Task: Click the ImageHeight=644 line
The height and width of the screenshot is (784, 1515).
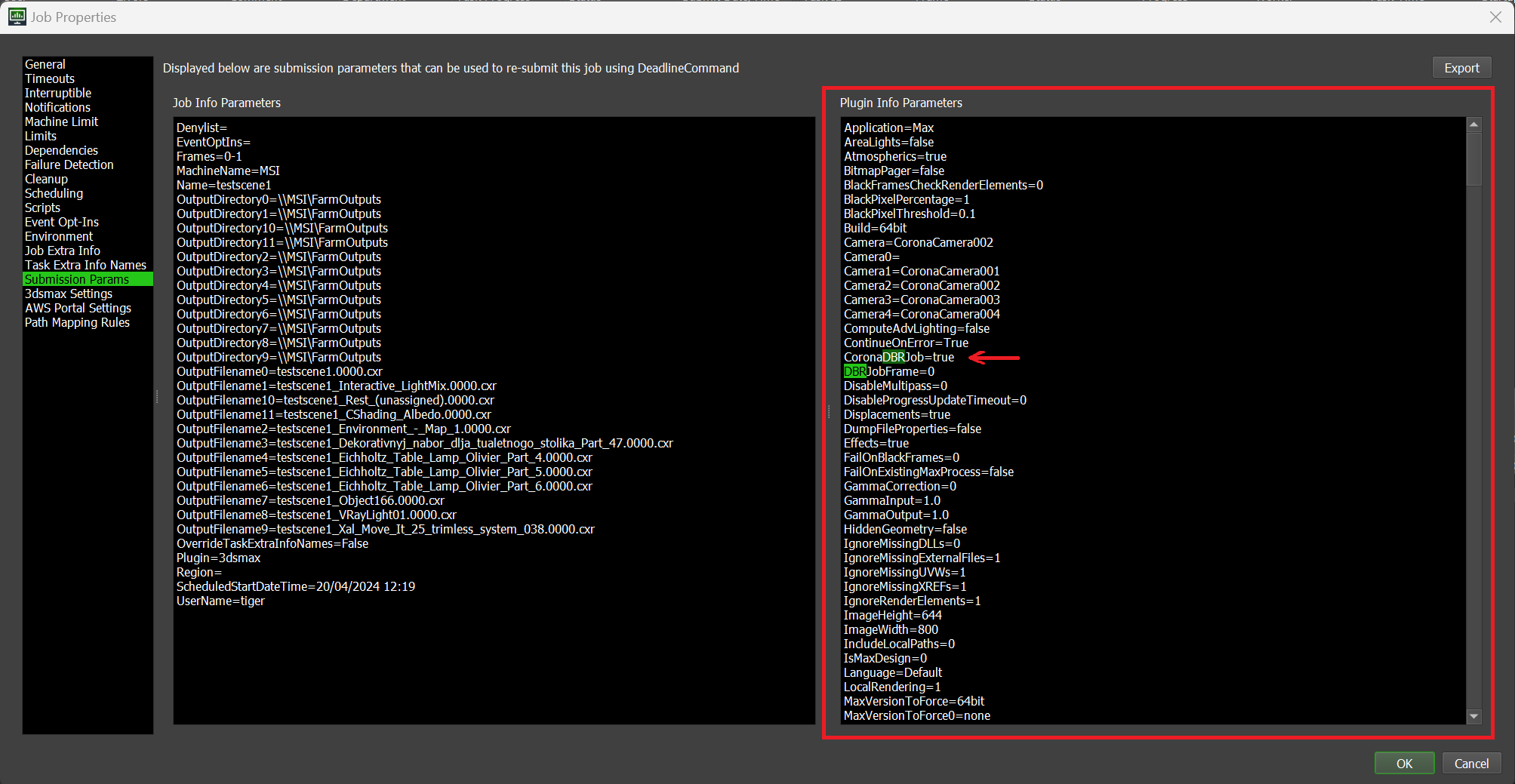Action: click(893, 615)
